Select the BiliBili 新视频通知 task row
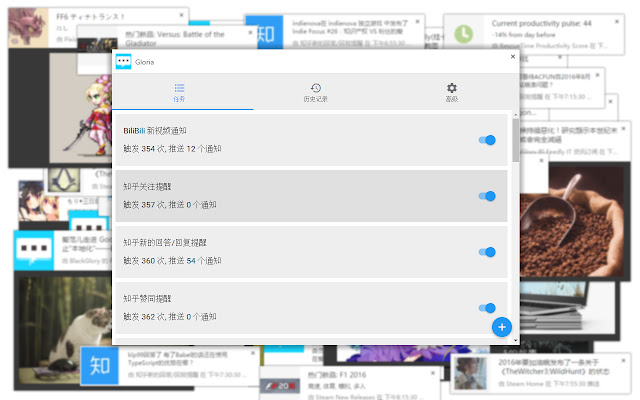The image size is (640, 400). tap(311, 140)
